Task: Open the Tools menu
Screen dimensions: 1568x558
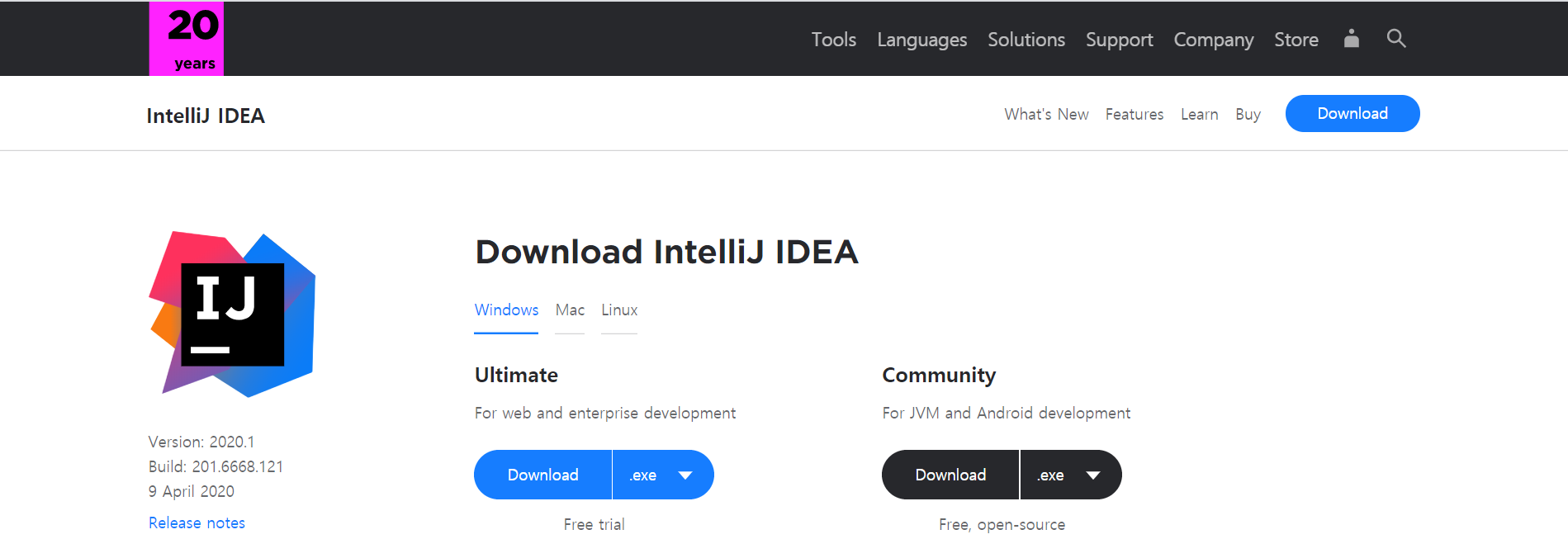Action: click(833, 40)
